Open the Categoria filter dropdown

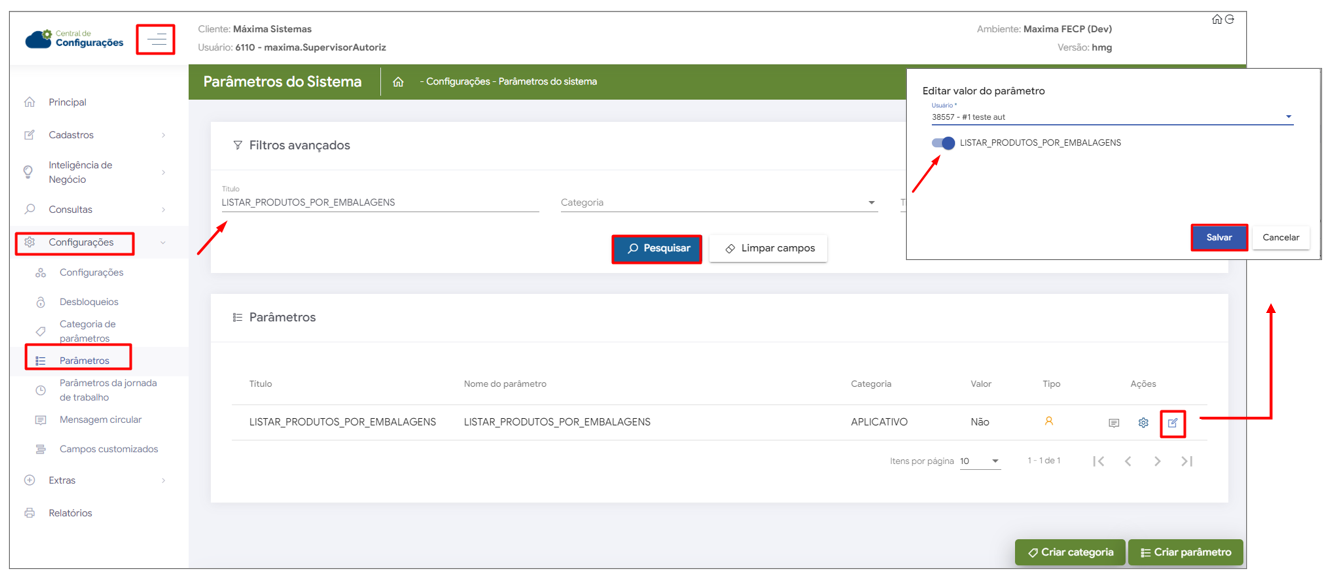(x=718, y=203)
